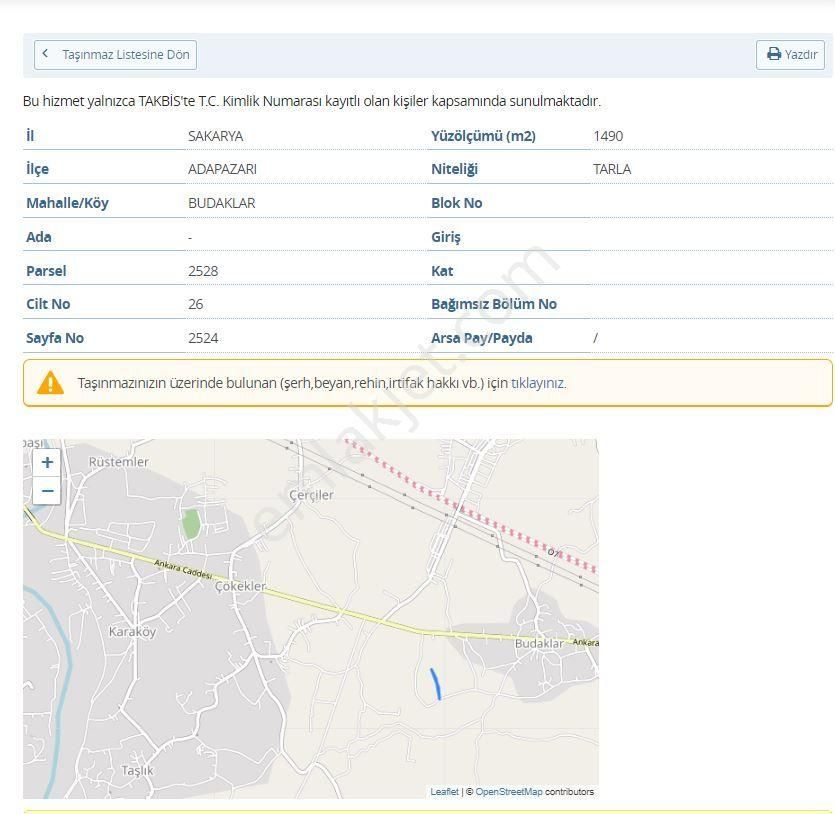The image size is (835, 814).
Task: Click the Çerçiler place label on map
Action: tap(311, 496)
